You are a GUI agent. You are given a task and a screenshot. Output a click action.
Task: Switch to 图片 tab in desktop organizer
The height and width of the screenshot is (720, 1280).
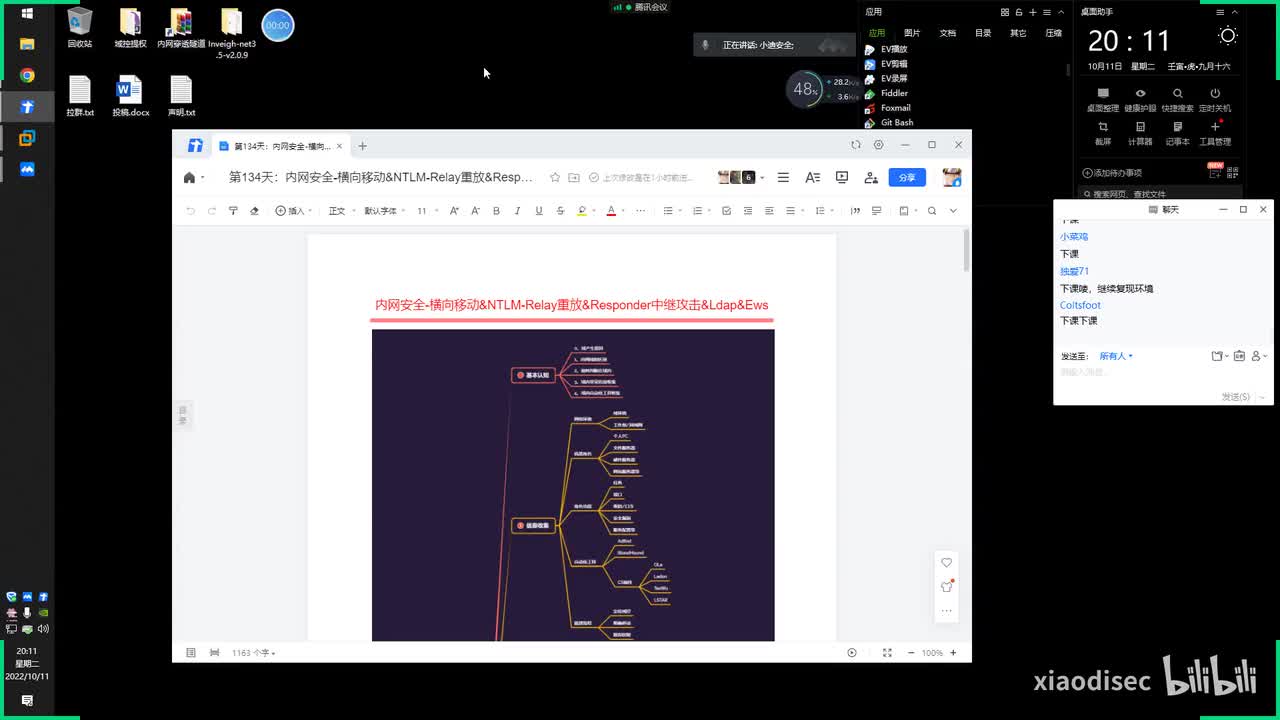click(912, 33)
